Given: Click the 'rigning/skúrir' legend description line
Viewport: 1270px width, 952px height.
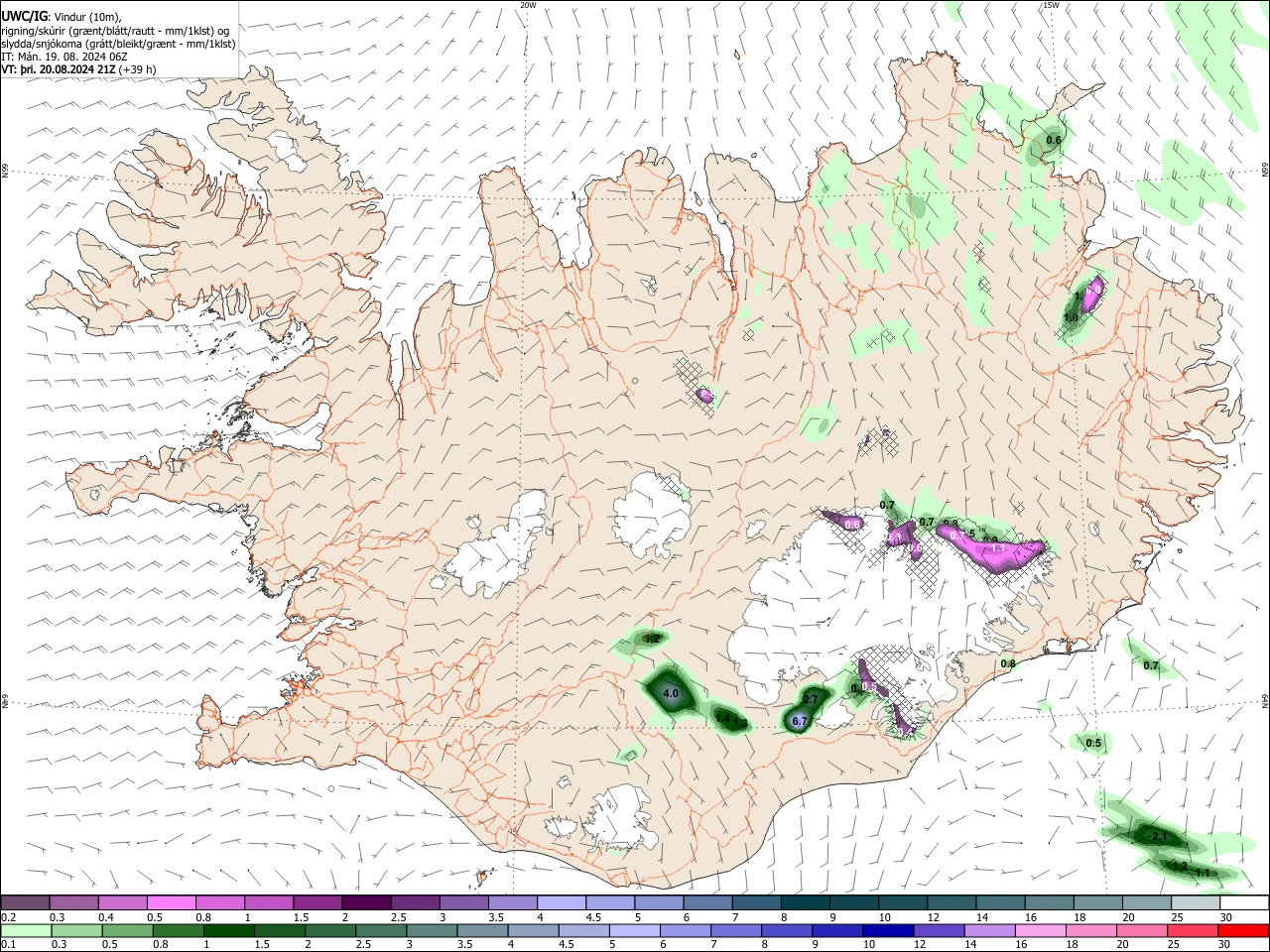Looking at the screenshot, I should [x=116, y=30].
